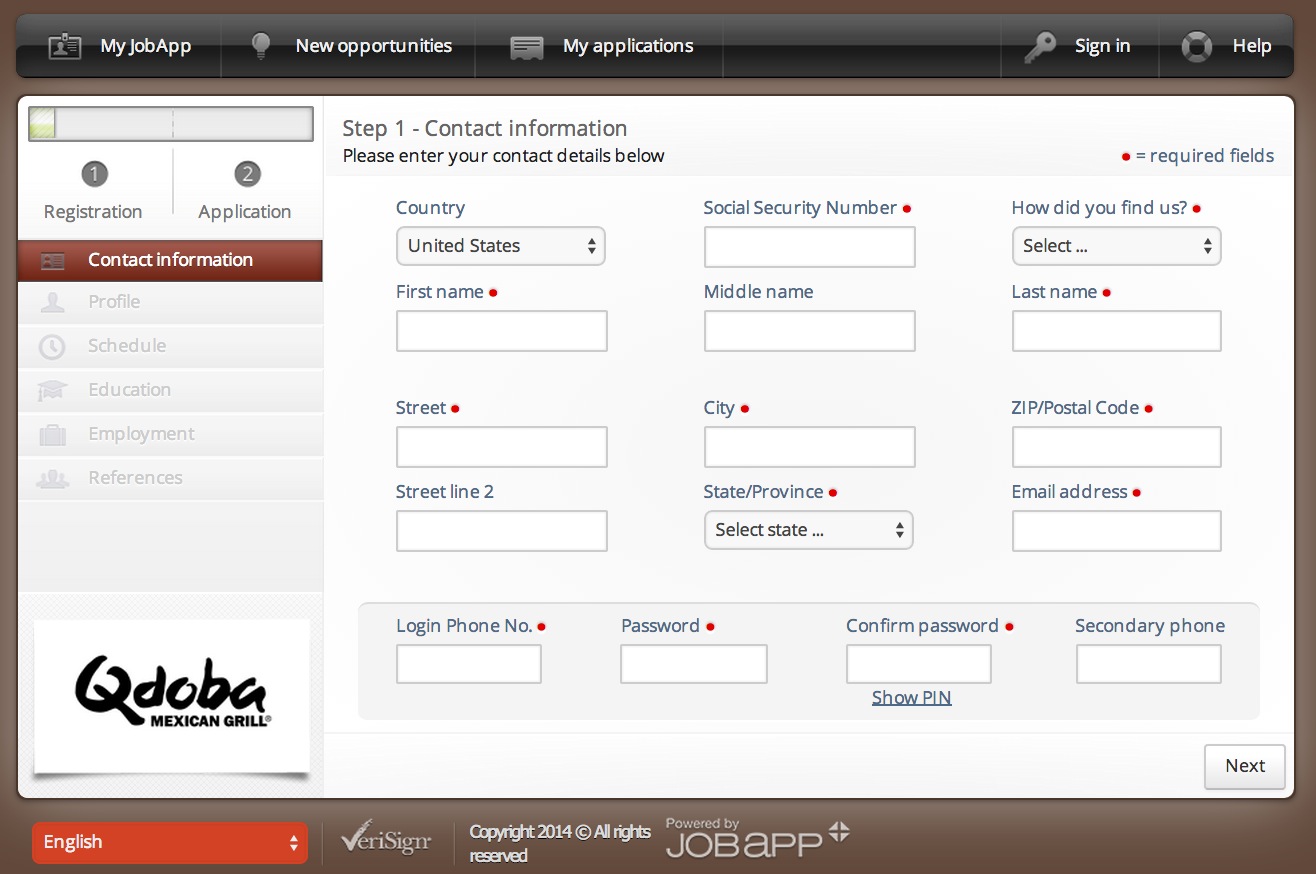Image resolution: width=1316 pixels, height=874 pixels.
Task: Click the Profile person icon
Action: (51, 301)
